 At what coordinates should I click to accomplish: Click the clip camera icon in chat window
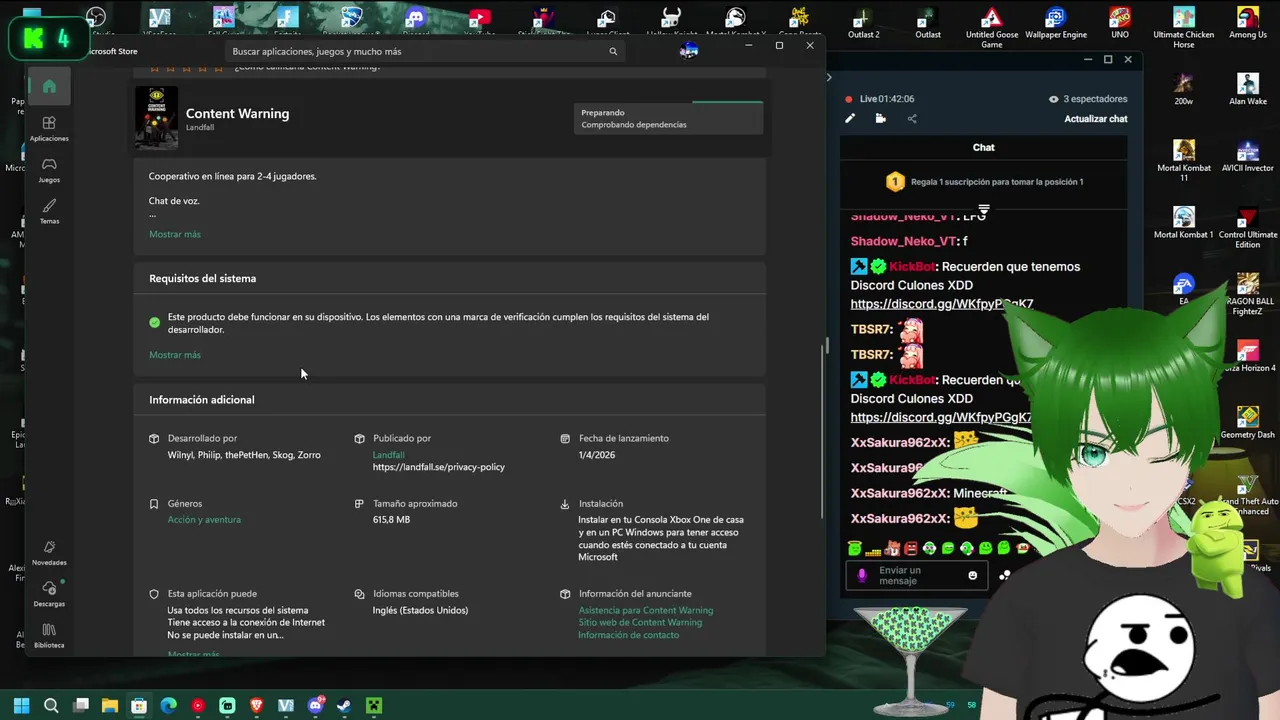point(880,118)
